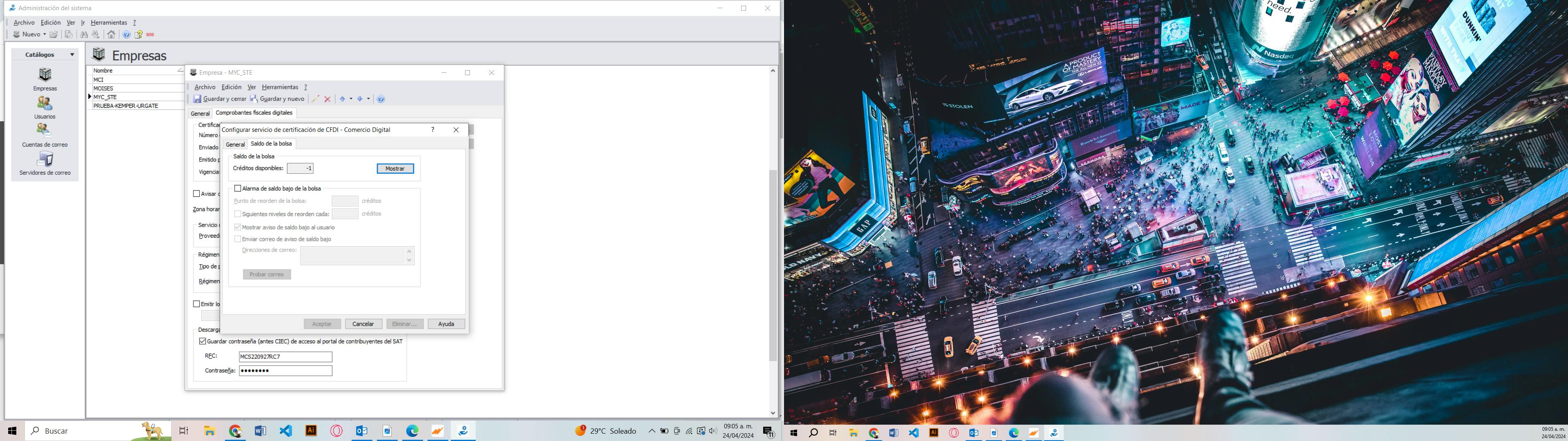
Task: Collapse the Catálogos panel arrow
Action: 72,55
